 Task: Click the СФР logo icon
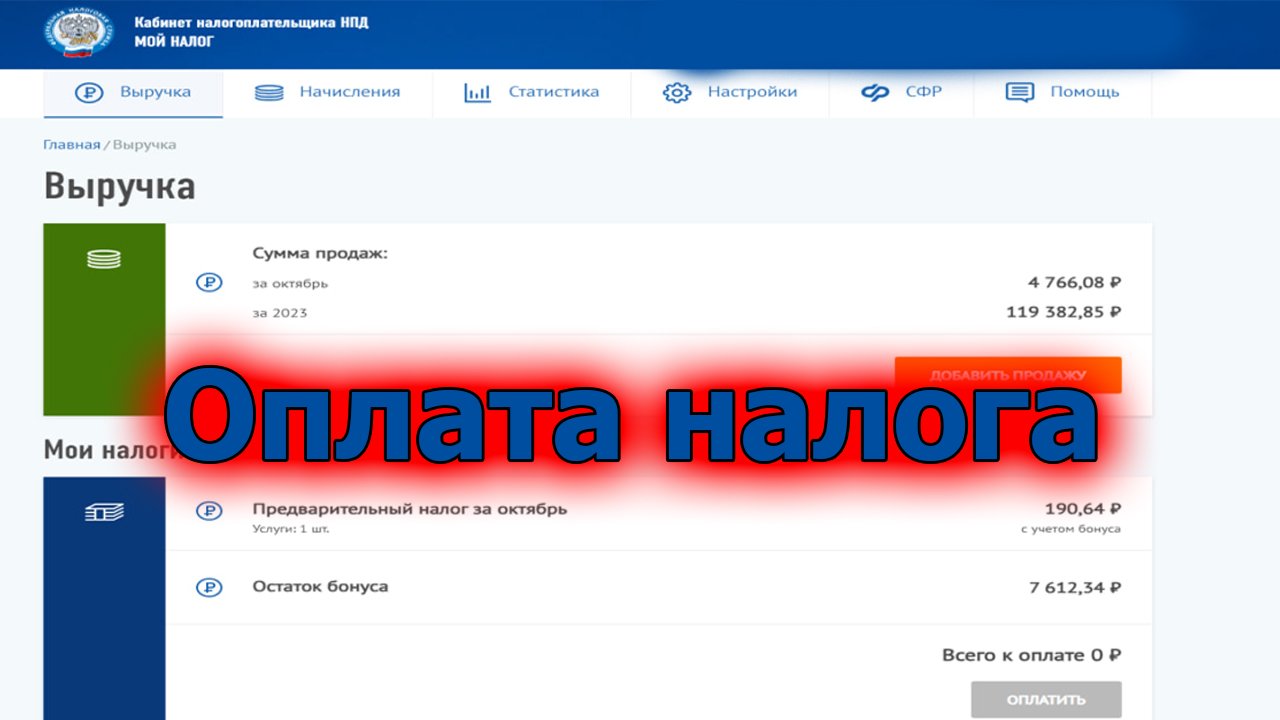point(875,93)
